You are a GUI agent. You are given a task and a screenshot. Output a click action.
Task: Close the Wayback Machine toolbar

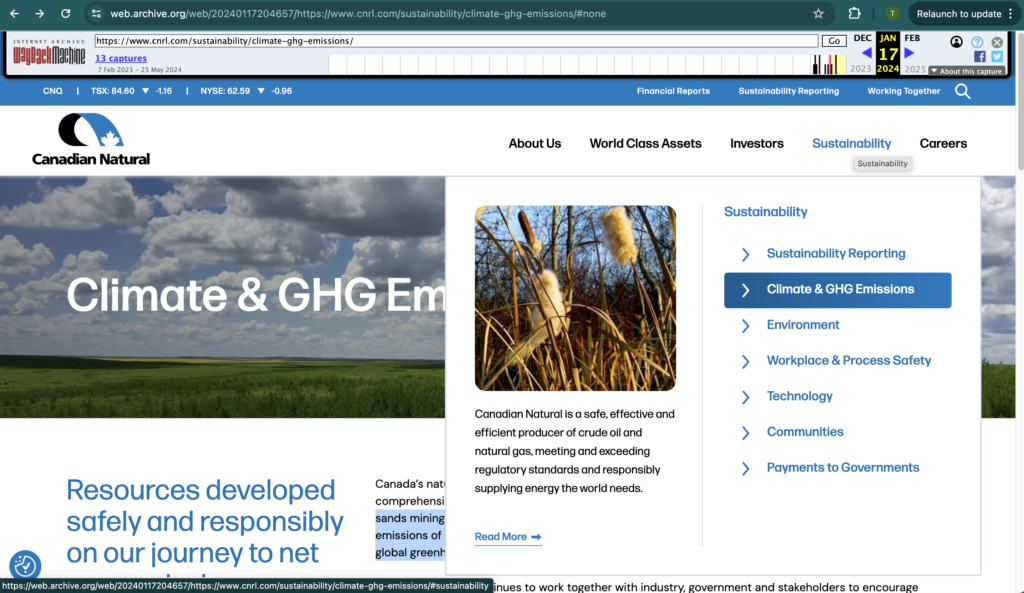tap(997, 42)
